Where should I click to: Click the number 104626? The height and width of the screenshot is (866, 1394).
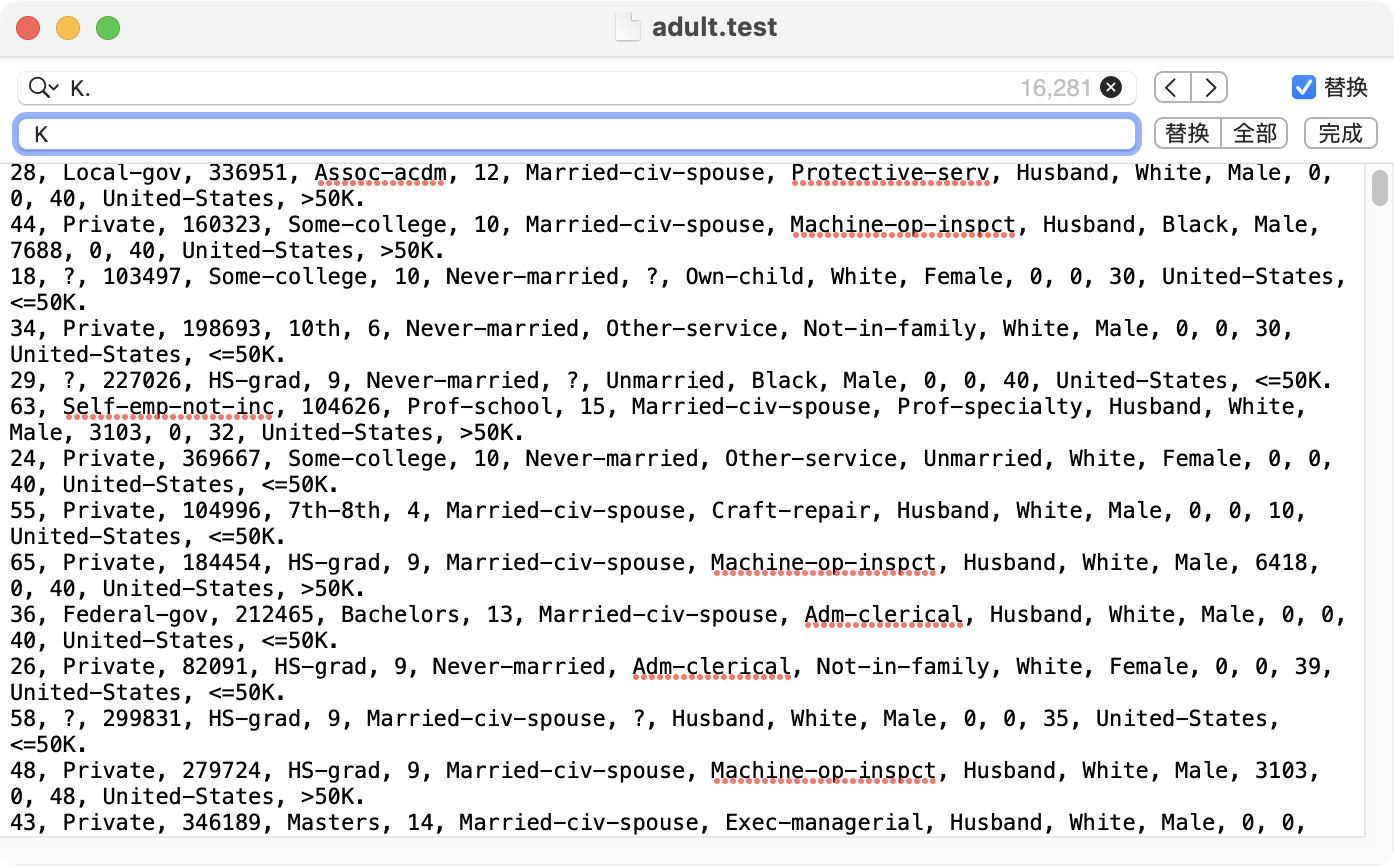pyautogui.click(x=340, y=407)
